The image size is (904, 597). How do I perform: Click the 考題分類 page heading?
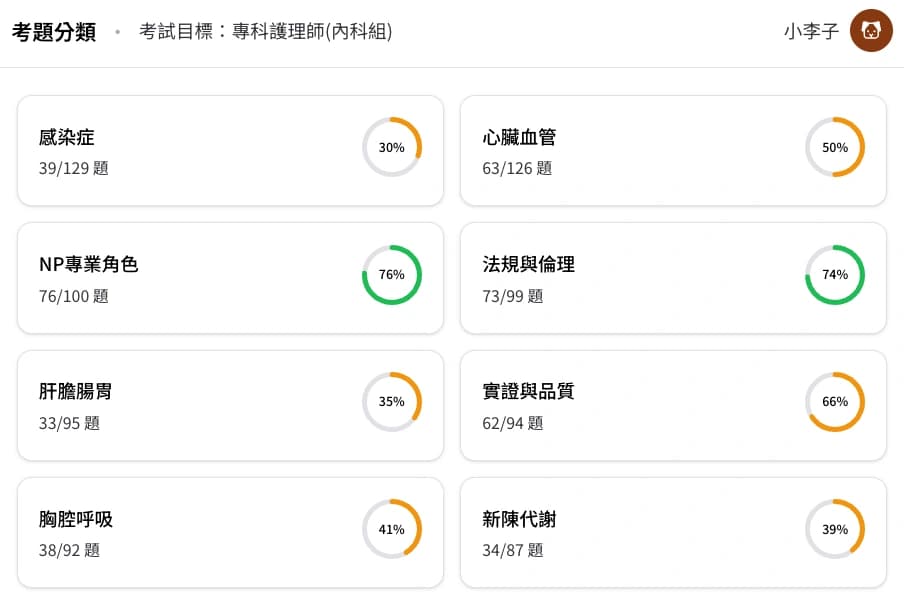point(54,32)
